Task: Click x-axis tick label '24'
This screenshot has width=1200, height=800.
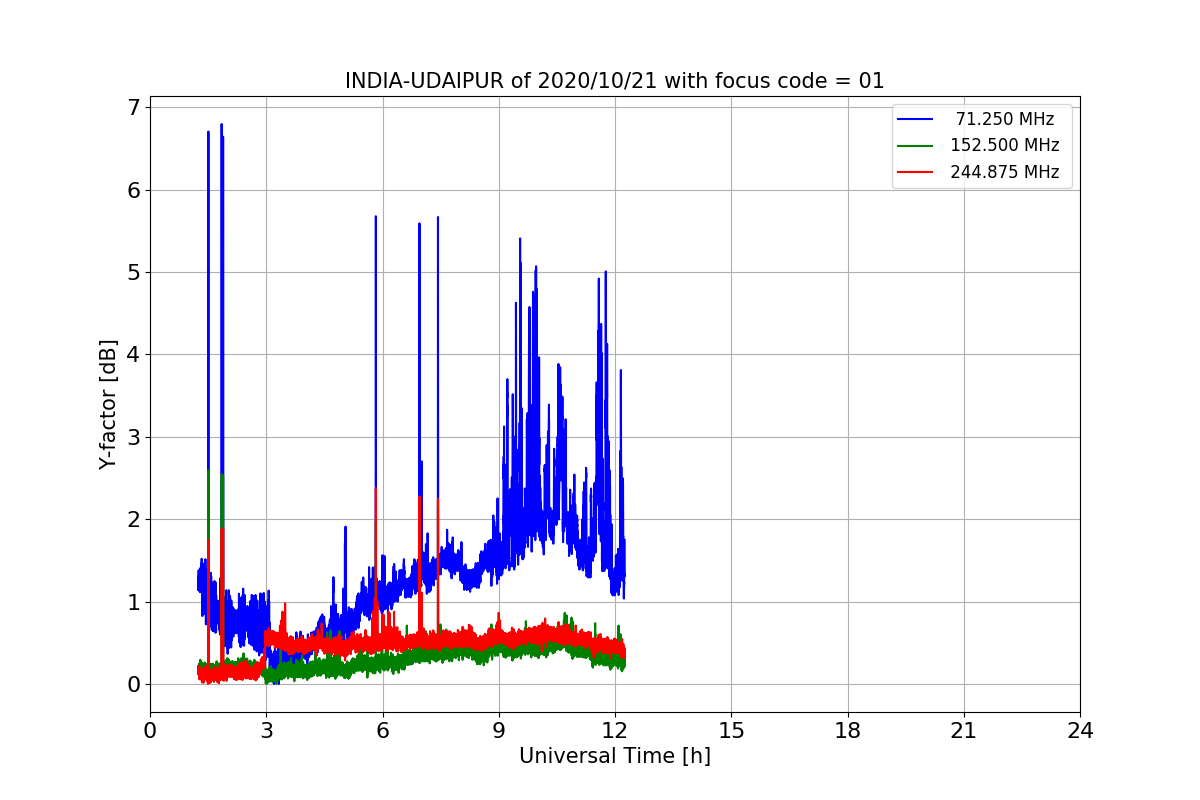Action: tap(1080, 731)
